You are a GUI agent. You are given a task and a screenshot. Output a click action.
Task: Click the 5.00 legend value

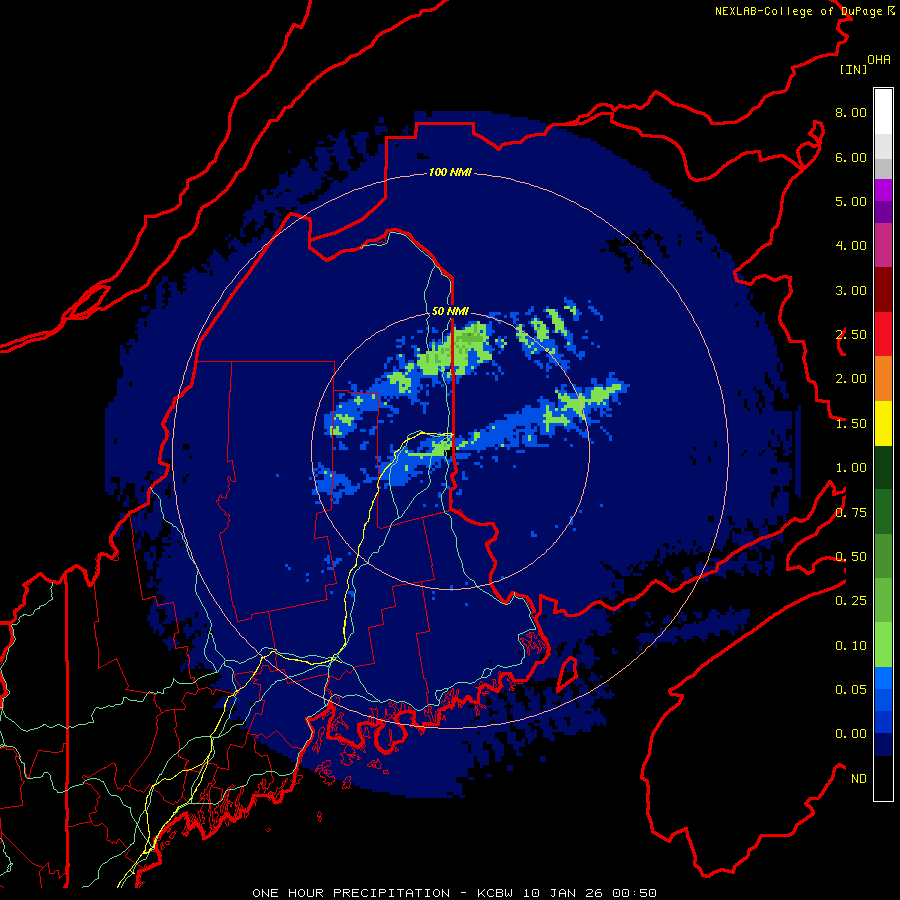[851, 201]
